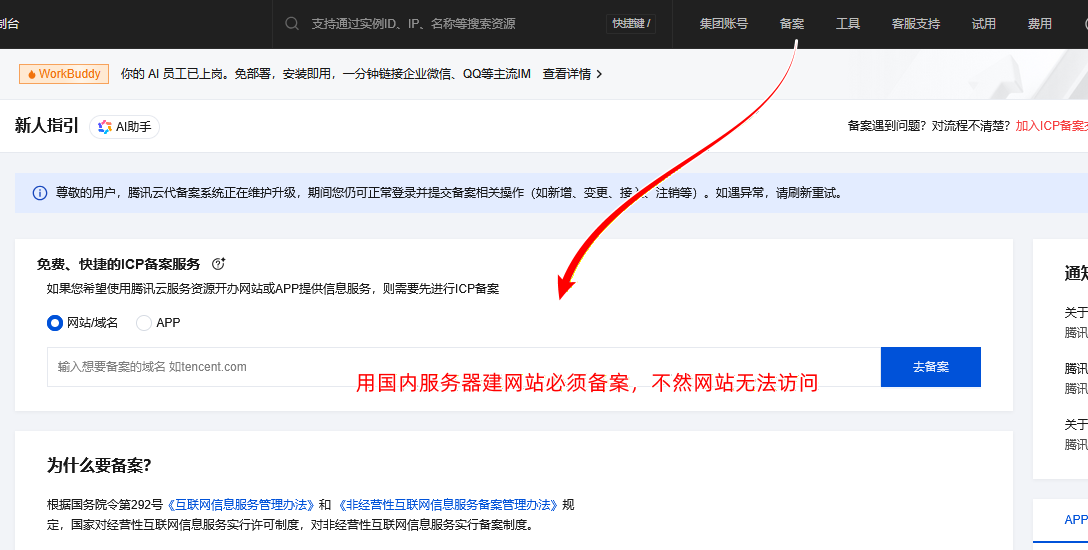
Task: Open the 集团账号 menu
Action: tap(723, 23)
